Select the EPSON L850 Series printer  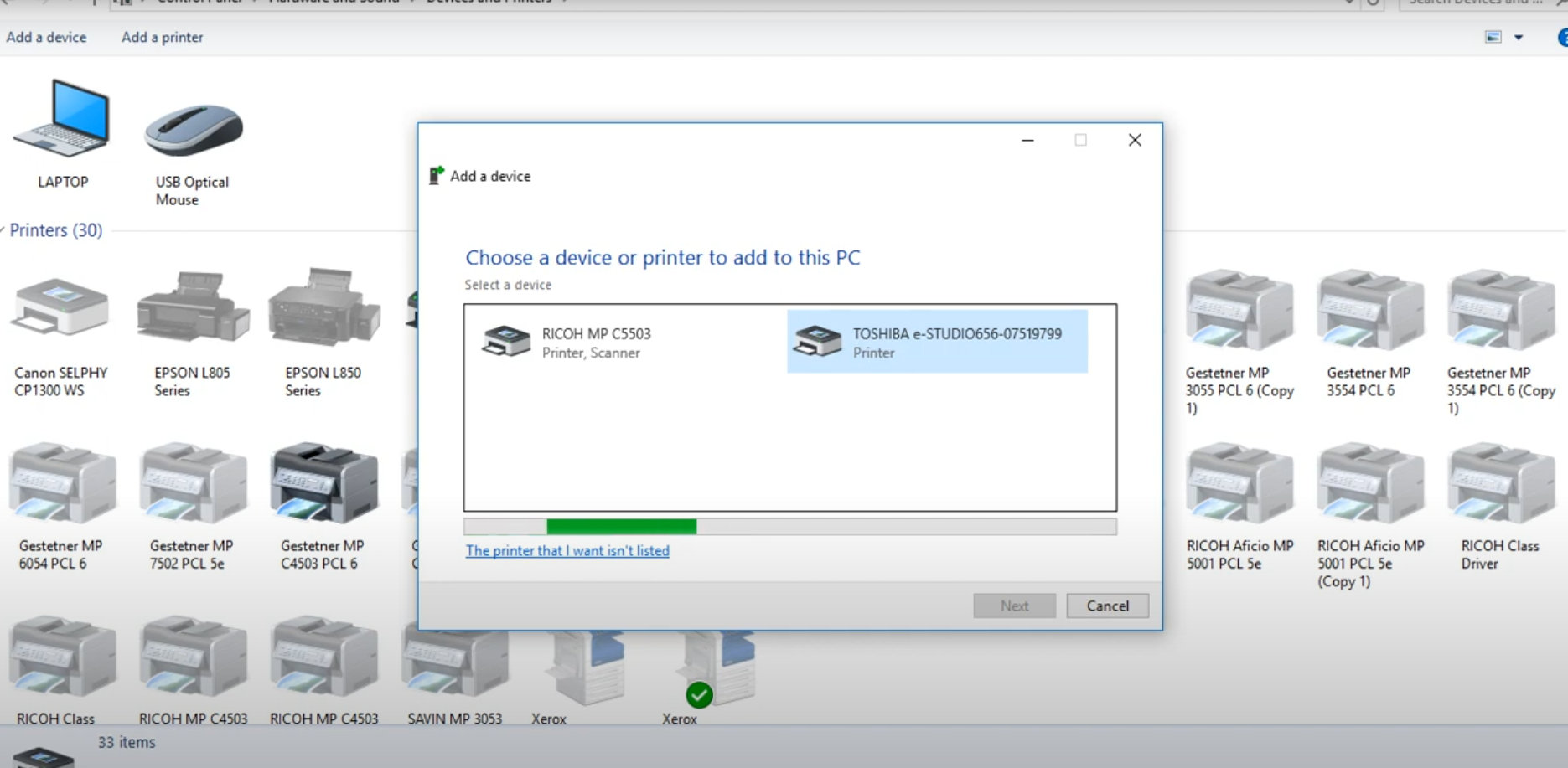tap(323, 312)
